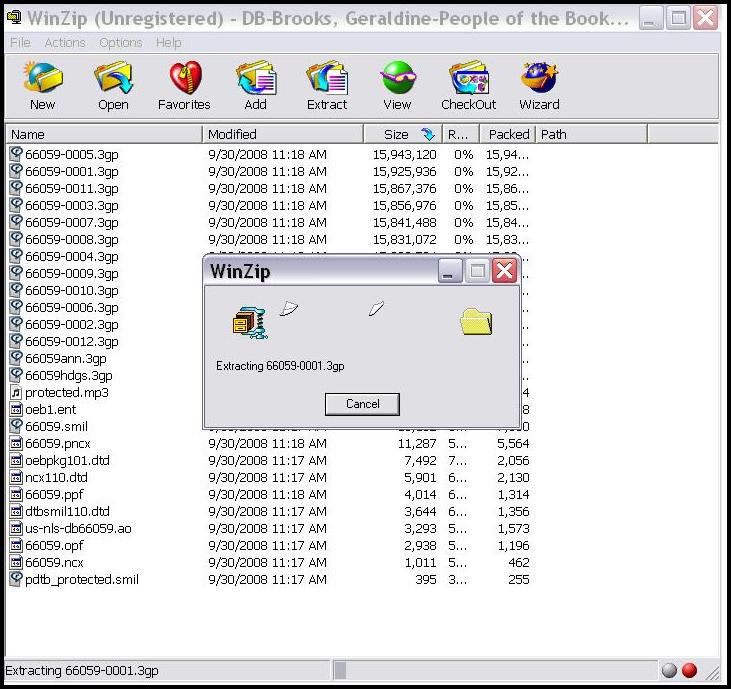The height and width of the screenshot is (689, 731).
Task: Select file icon of 66059.smil
Action: (16, 426)
